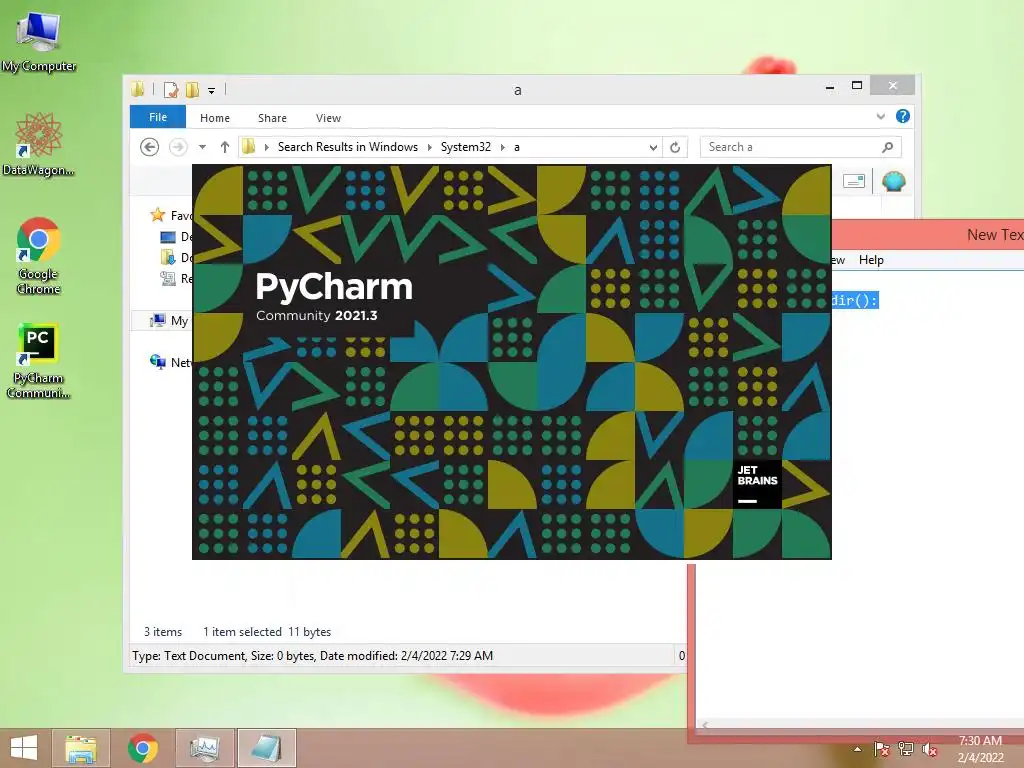Click 'Search Results in Windows' breadcrumb
The image size is (1024, 768).
point(347,147)
